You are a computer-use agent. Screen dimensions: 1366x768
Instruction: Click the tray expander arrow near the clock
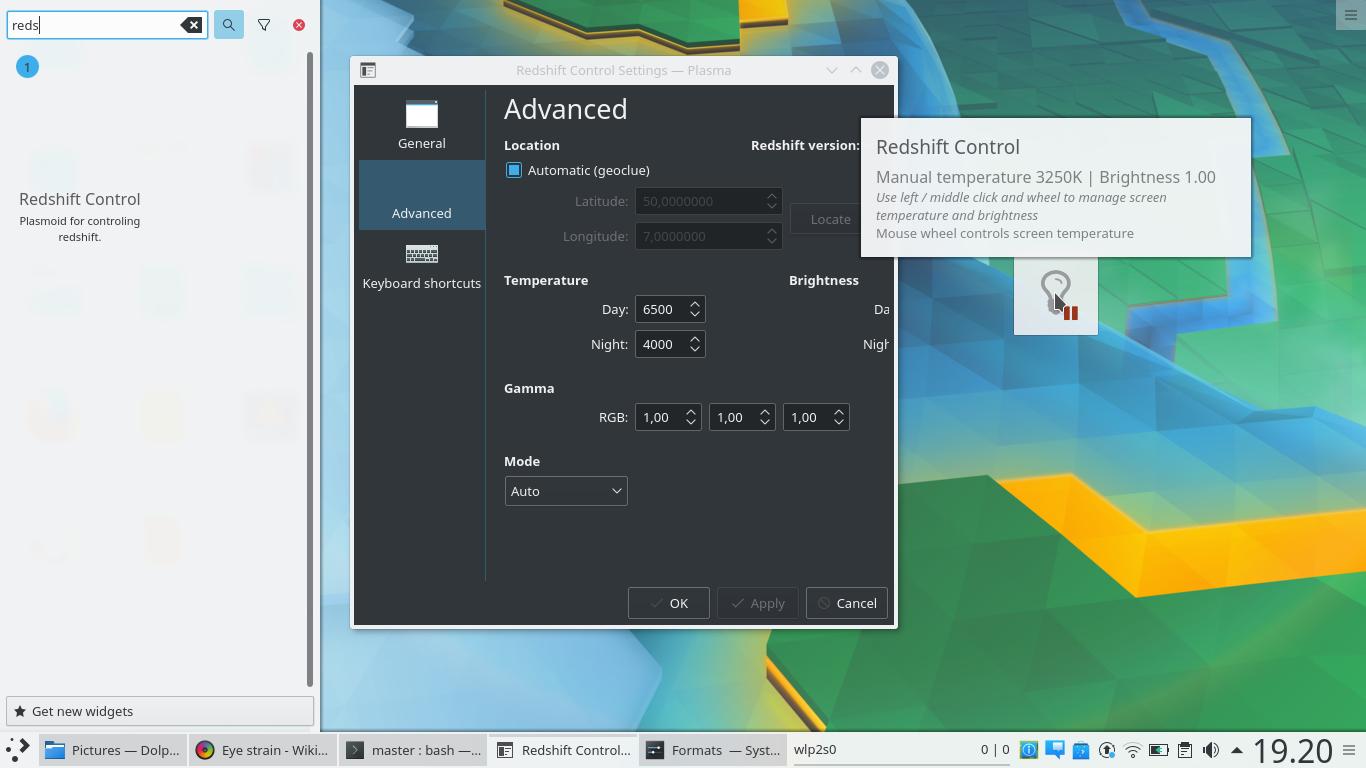pyautogui.click(x=1237, y=750)
